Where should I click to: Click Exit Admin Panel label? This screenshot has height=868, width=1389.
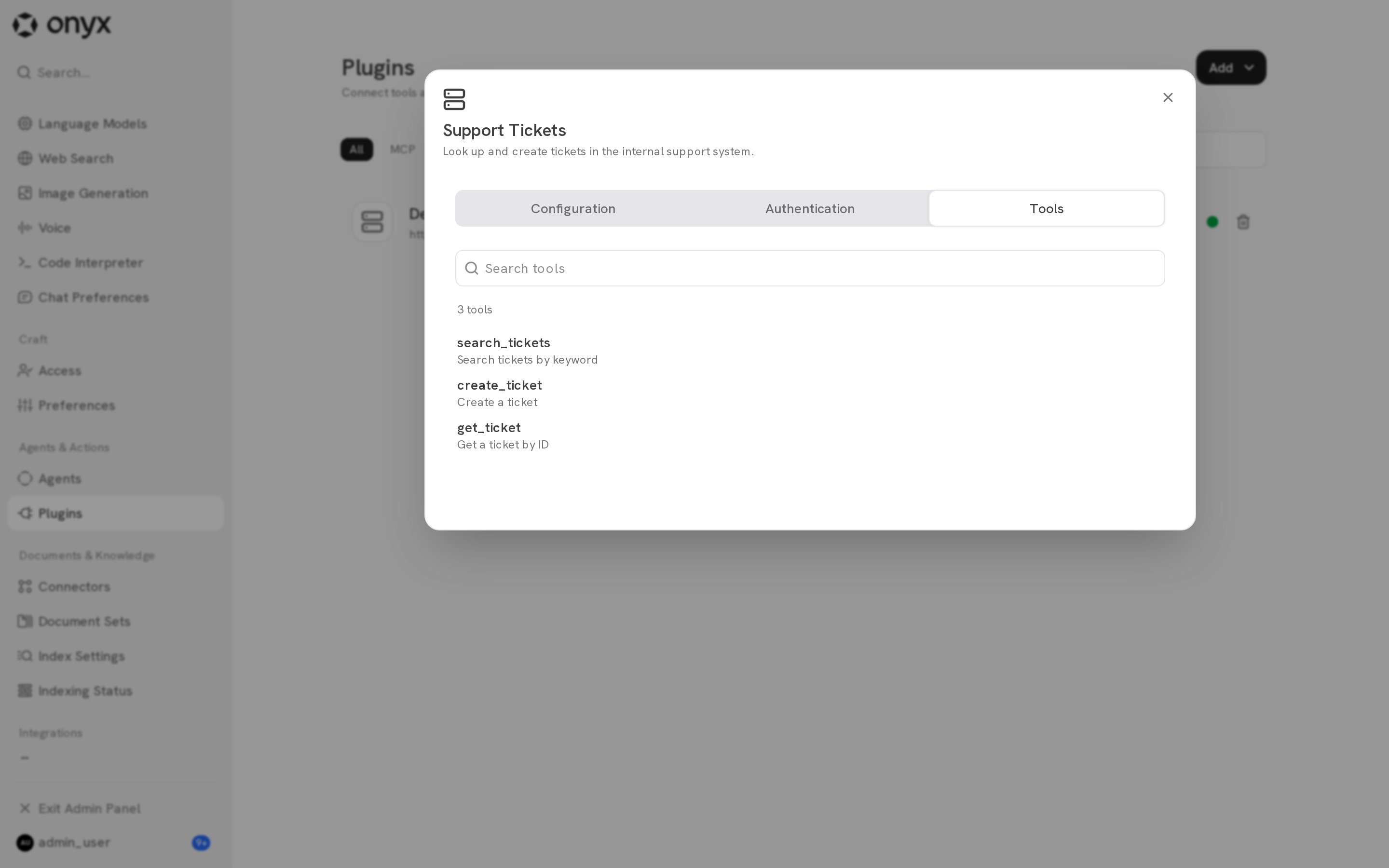90,808
